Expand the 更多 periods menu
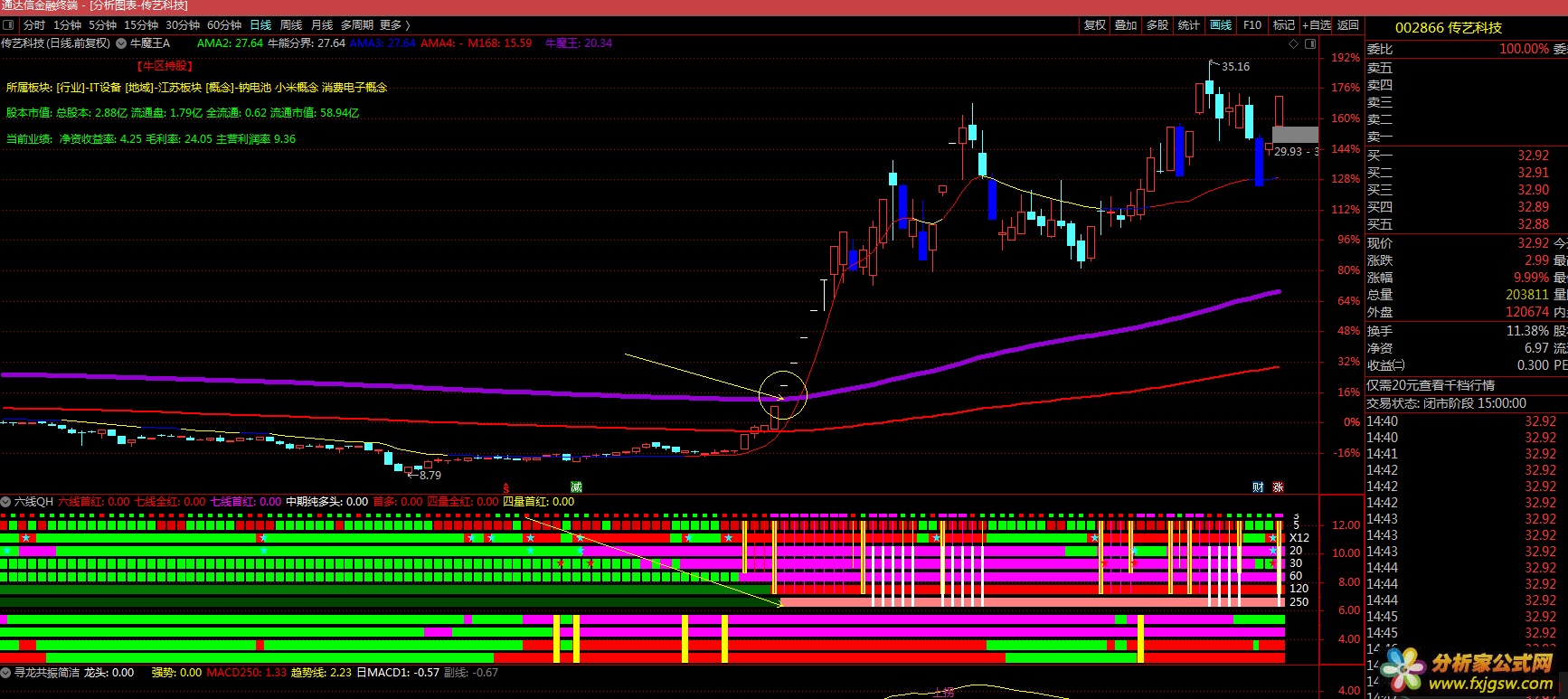 (x=395, y=24)
